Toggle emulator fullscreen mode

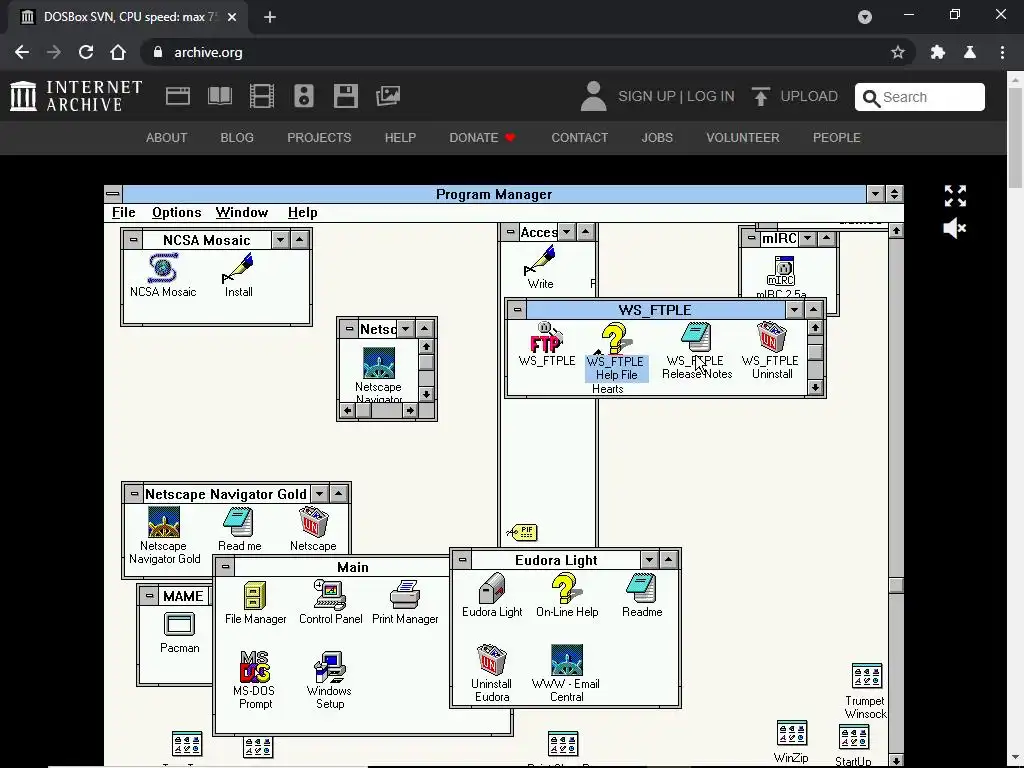tap(955, 196)
